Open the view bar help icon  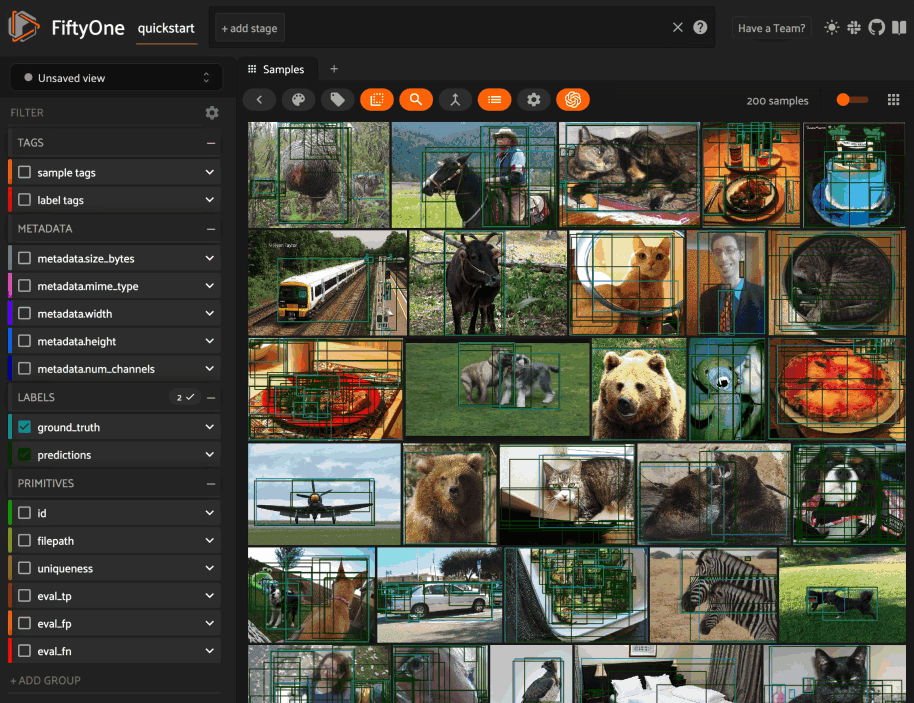click(x=700, y=27)
